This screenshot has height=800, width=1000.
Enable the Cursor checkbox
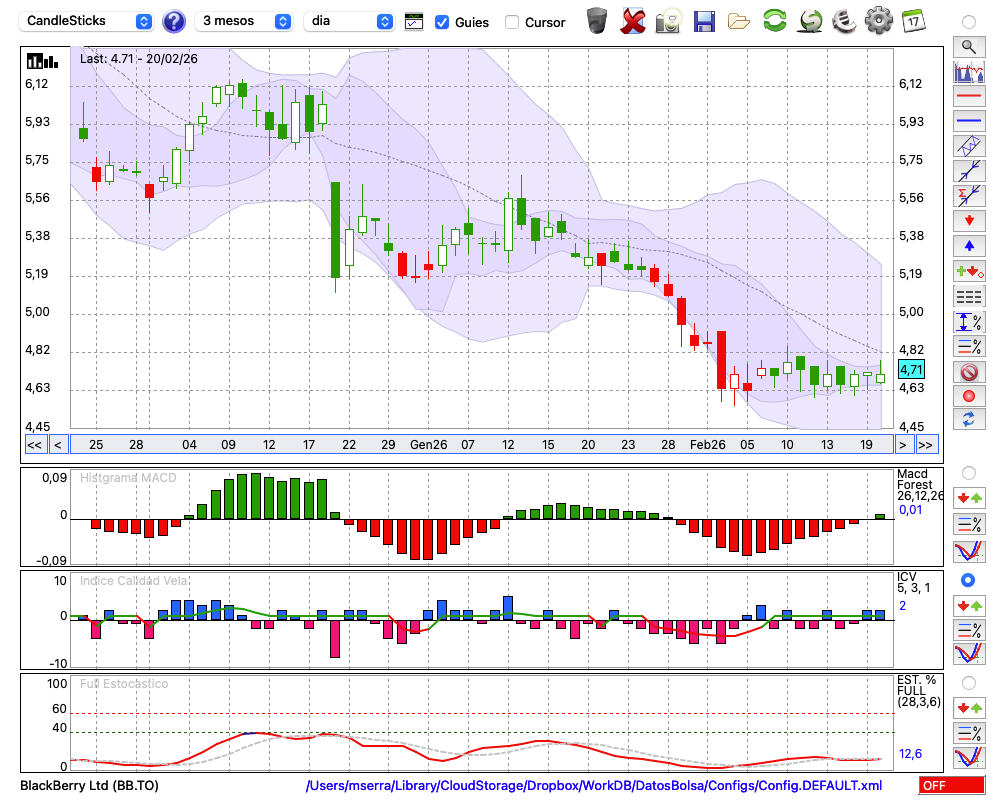click(512, 21)
